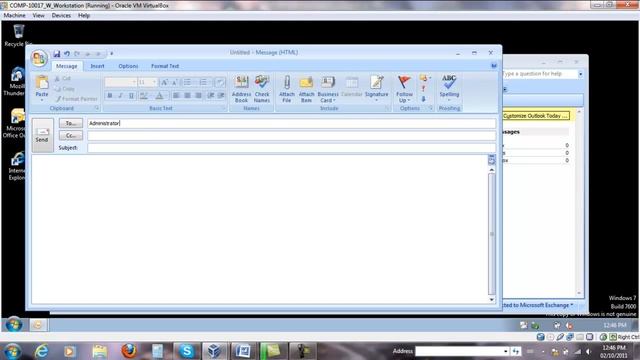
Task: Click the To field containing Administrator
Action: coord(291,123)
